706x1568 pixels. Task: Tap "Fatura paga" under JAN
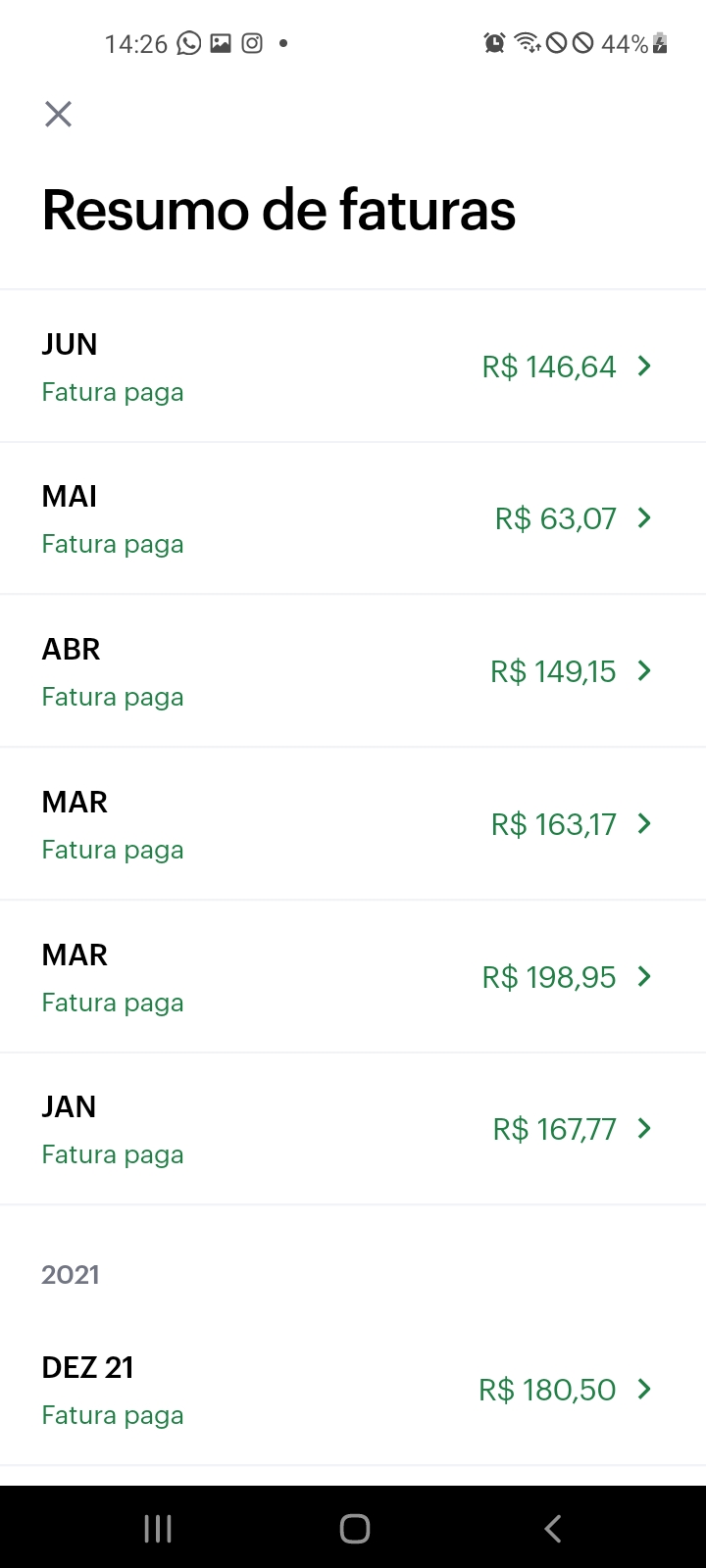coord(113,1154)
